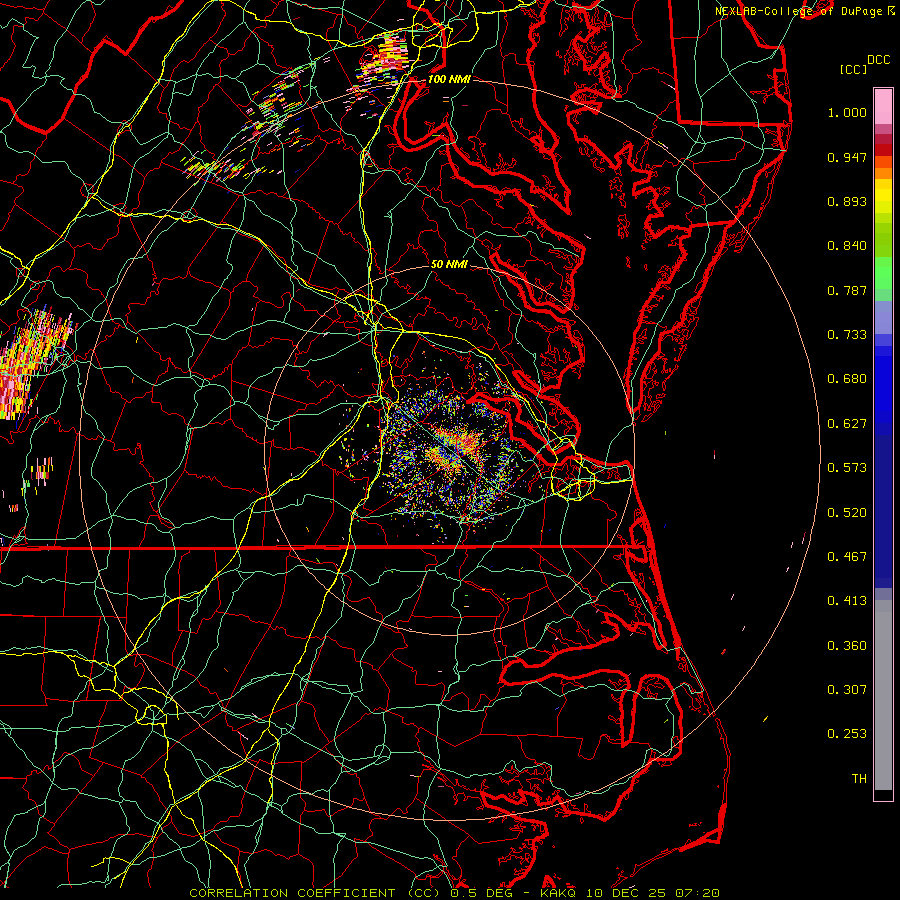Select the 0.467 legend value

click(847, 557)
